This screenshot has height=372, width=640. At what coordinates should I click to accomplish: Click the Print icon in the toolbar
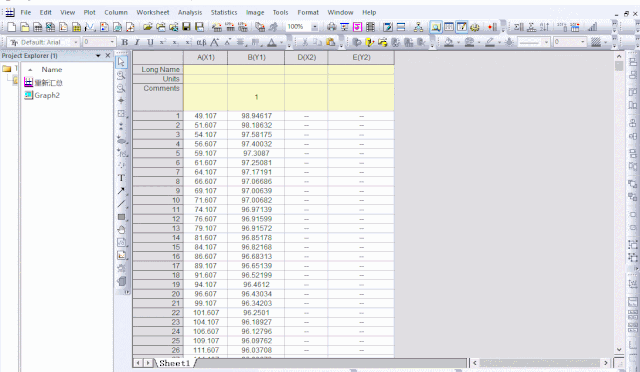331,27
